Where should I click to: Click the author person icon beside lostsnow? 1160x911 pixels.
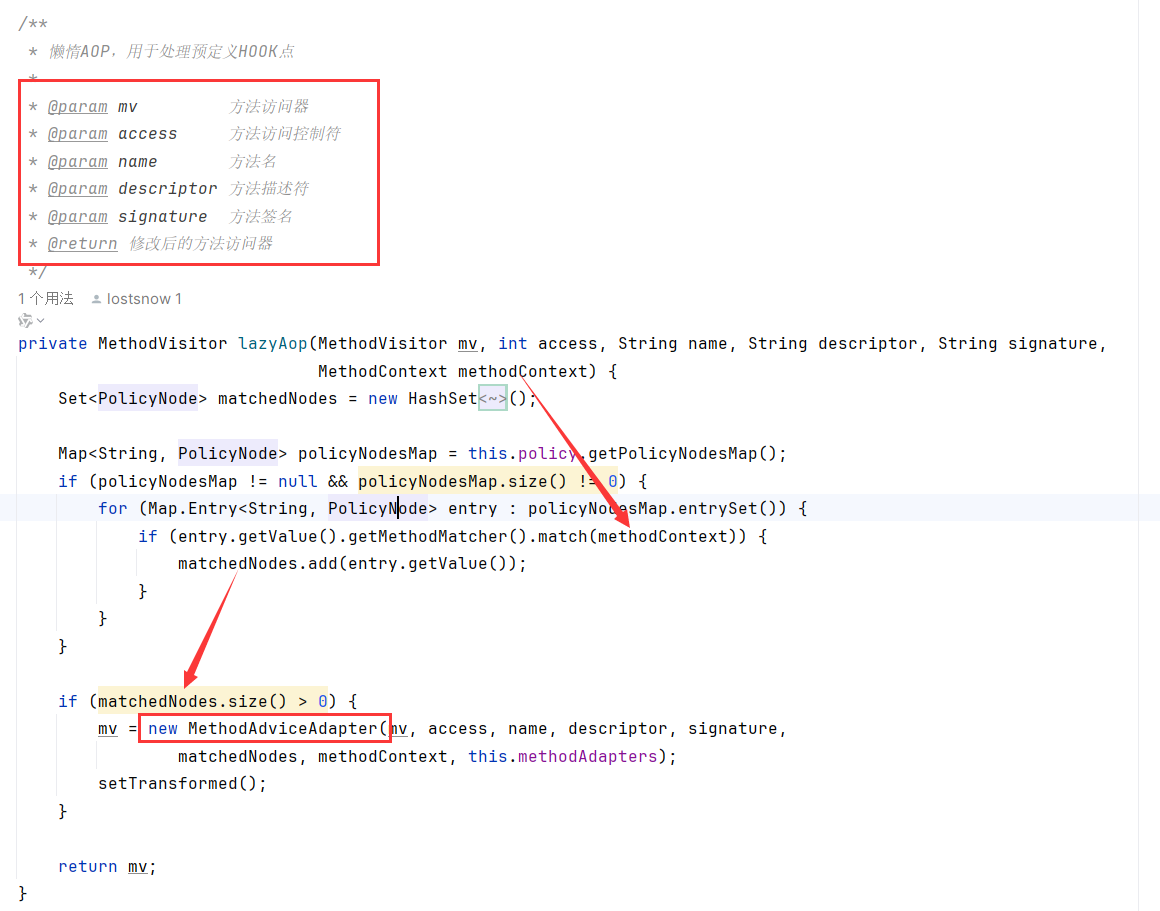pos(96,299)
